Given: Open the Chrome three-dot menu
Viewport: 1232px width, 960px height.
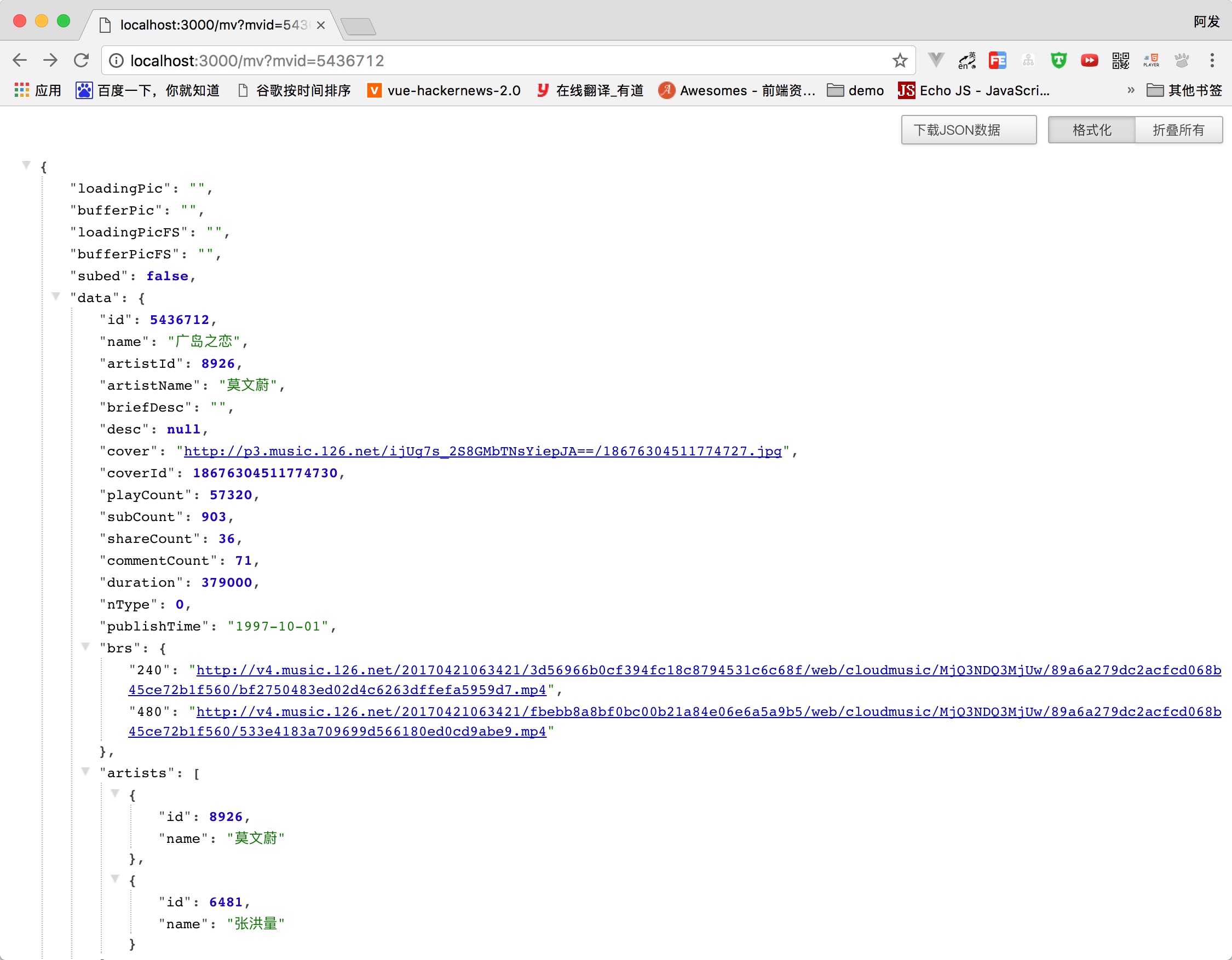Looking at the screenshot, I should click(x=1212, y=60).
